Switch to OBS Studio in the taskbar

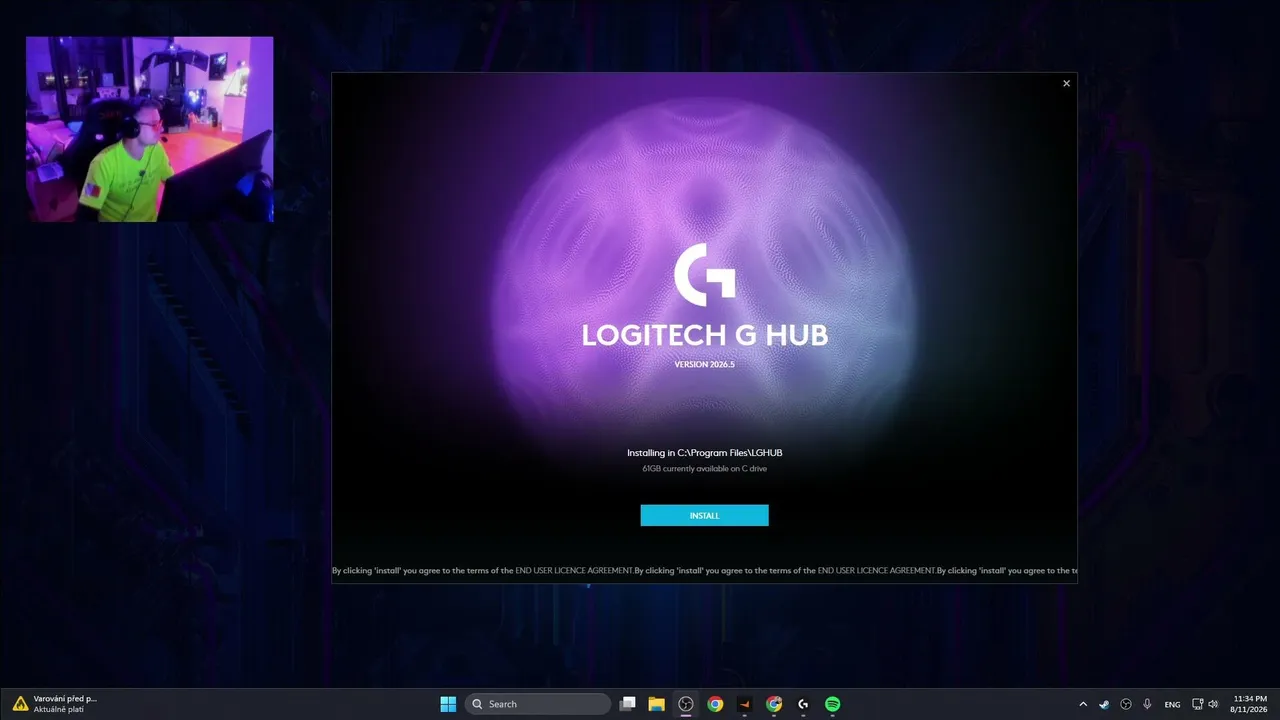pyautogui.click(x=686, y=704)
